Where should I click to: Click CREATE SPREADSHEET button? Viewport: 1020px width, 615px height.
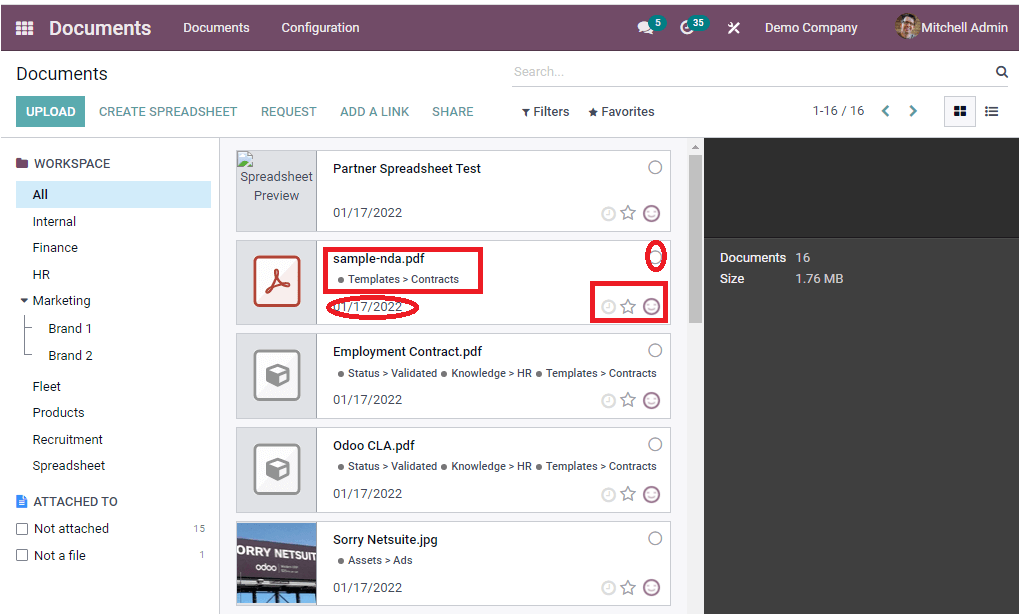pyautogui.click(x=168, y=111)
